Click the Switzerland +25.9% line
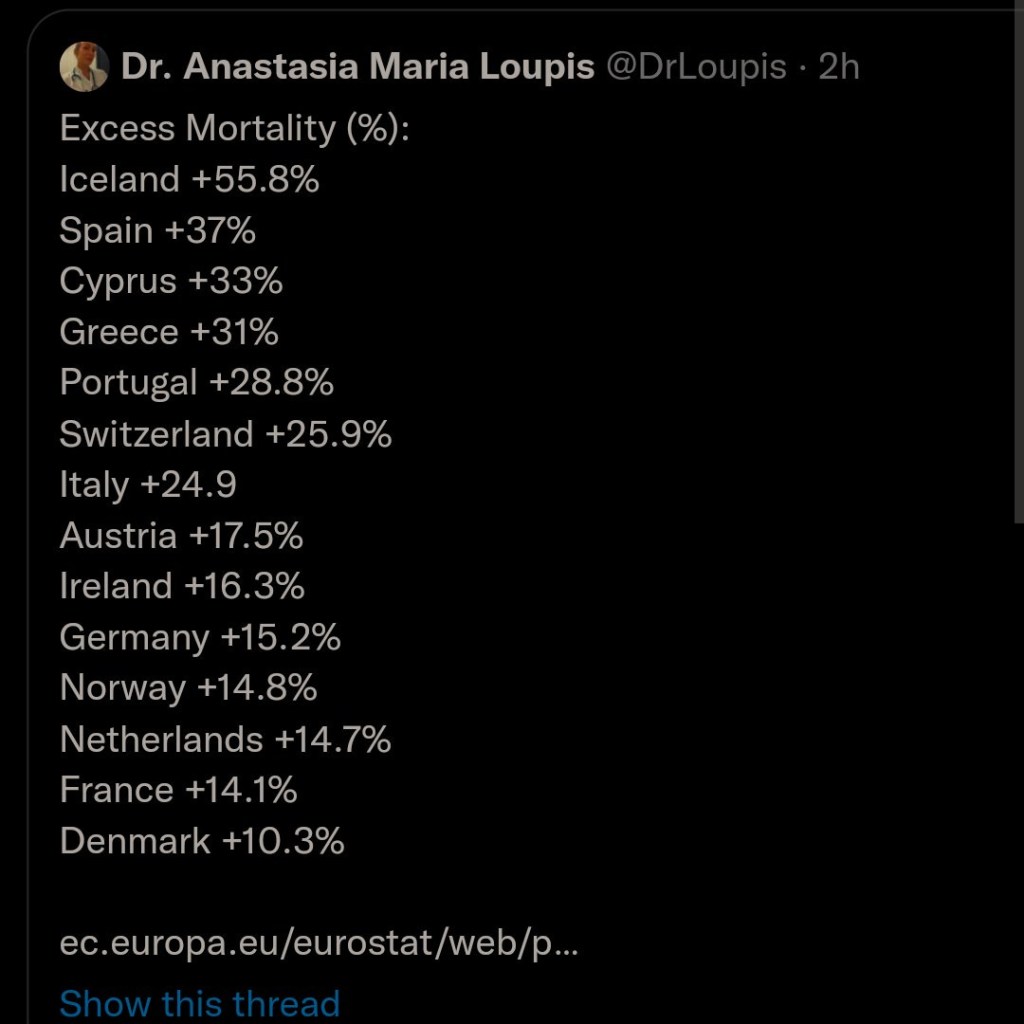Viewport: 1024px width, 1024px height. click(x=225, y=434)
